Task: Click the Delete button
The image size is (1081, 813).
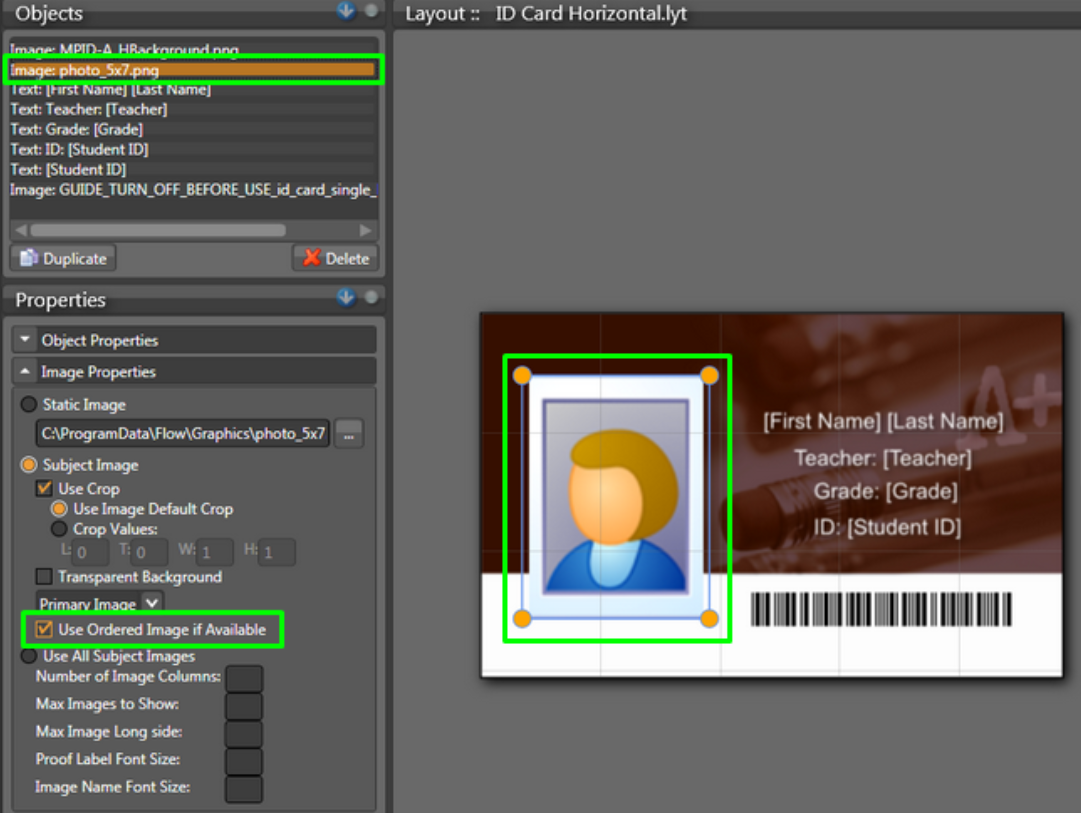Action: [x=334, y=257]
